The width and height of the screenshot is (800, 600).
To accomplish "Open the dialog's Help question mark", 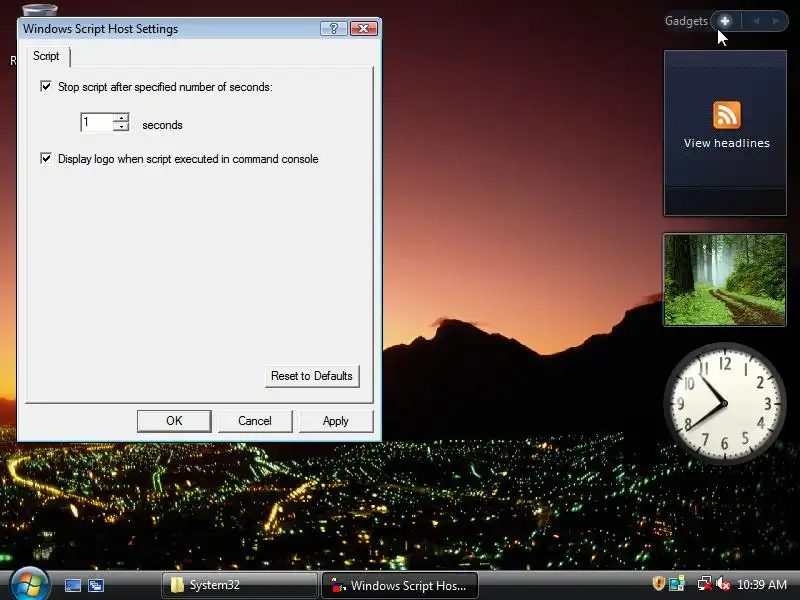I will point(334,29).
